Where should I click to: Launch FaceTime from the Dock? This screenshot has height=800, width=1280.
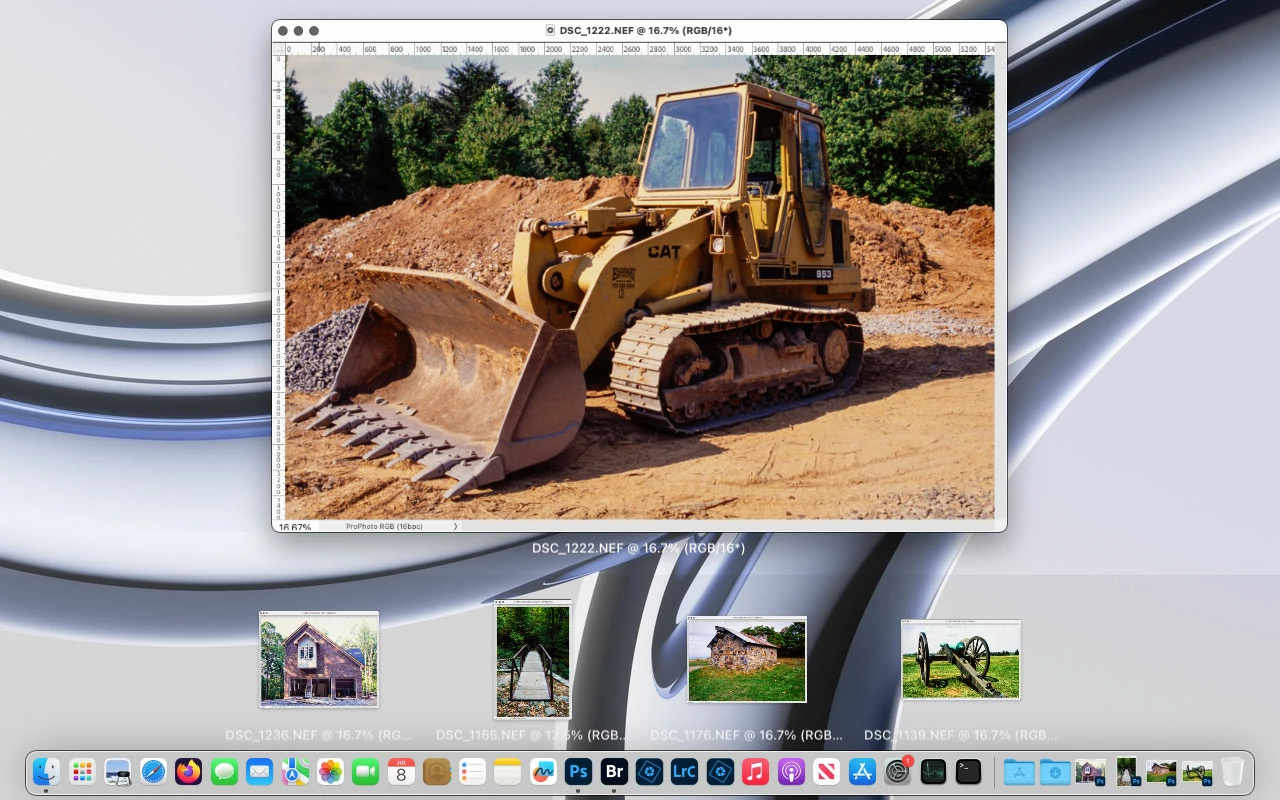[x=366, y=772]
